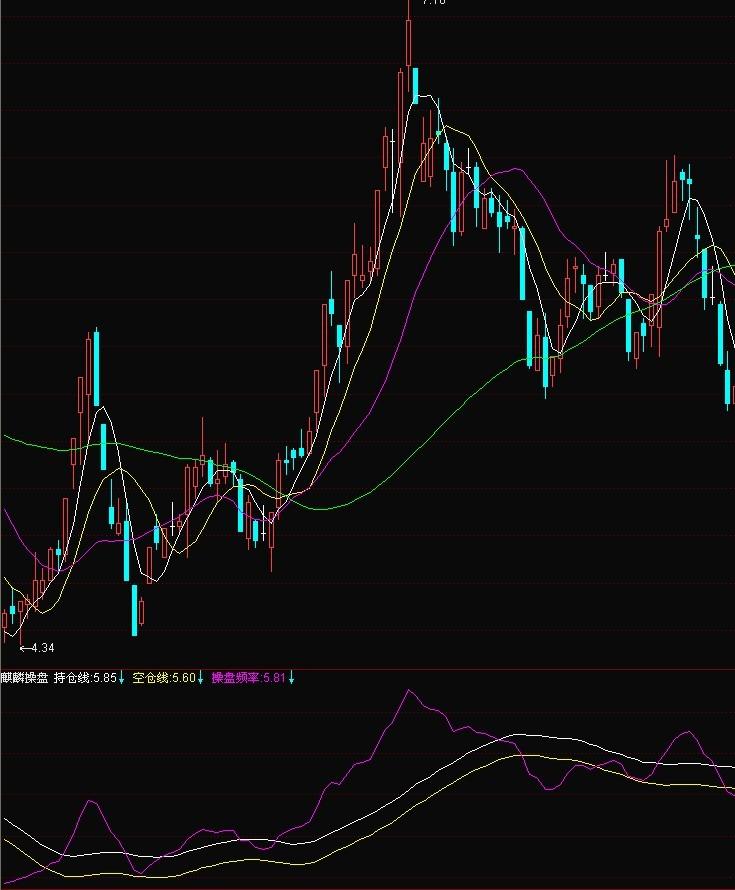Select the 操盘频率:5.81 indicator value

pyautogui.click(x=249, y=678)
